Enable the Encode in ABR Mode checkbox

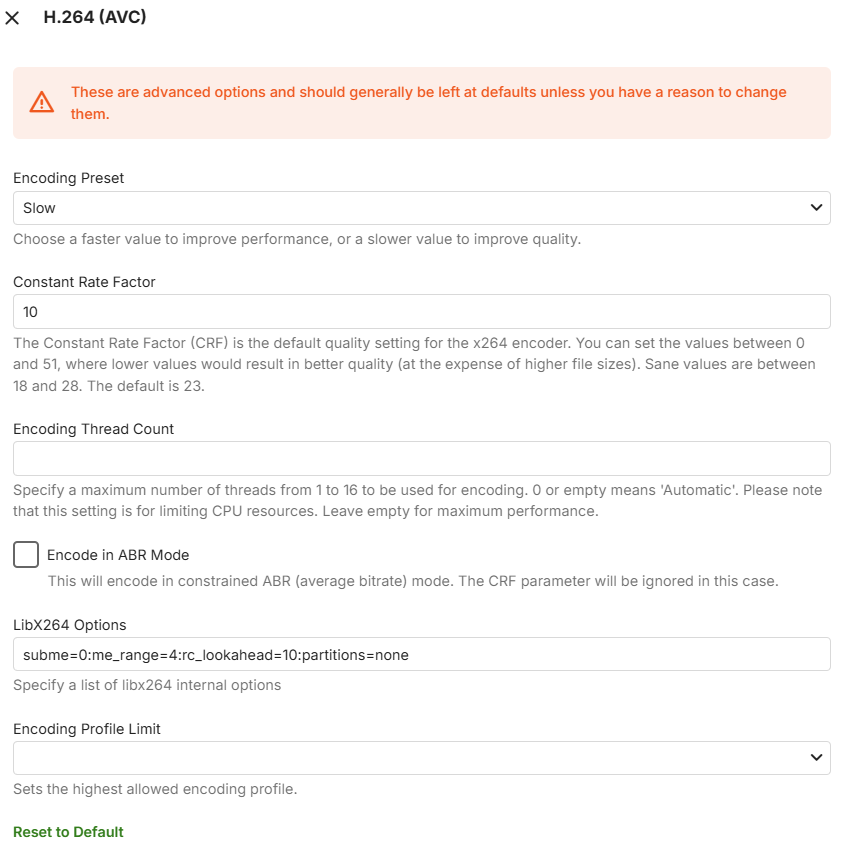coord(26,555)
